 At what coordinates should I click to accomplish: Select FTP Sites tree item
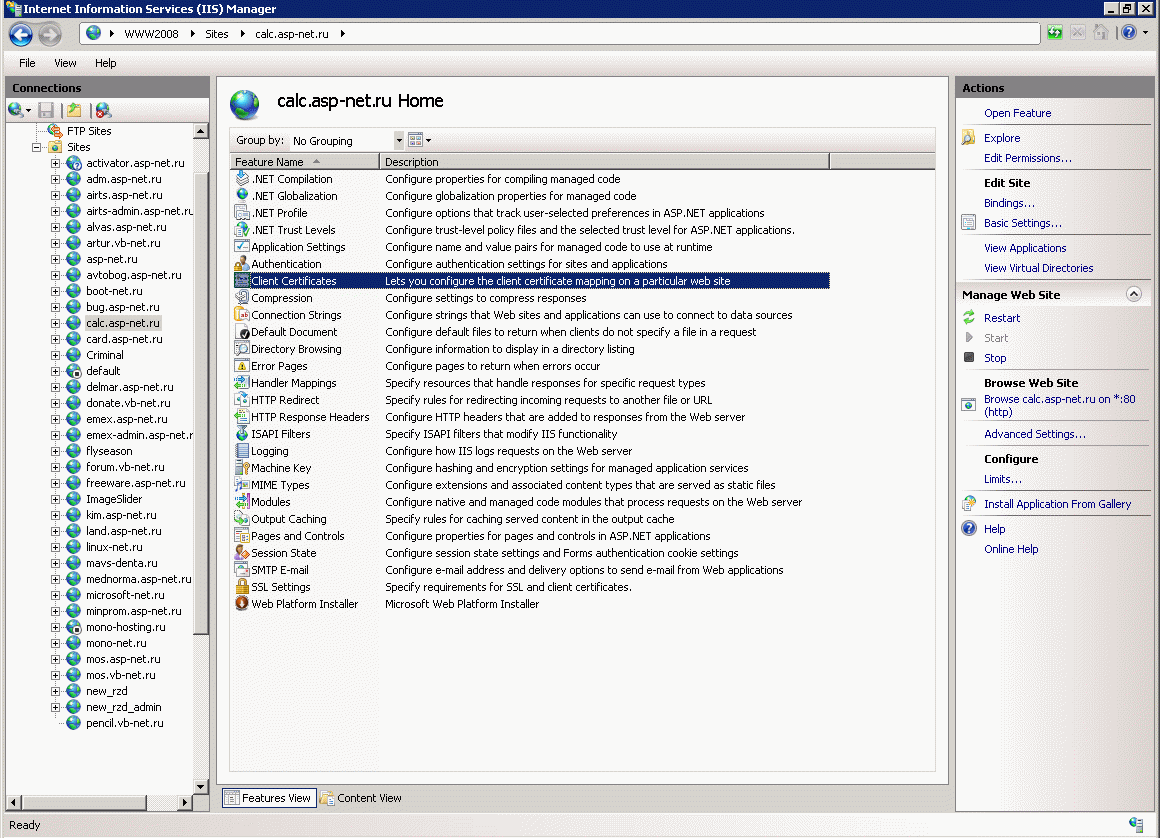coord(89,131)
